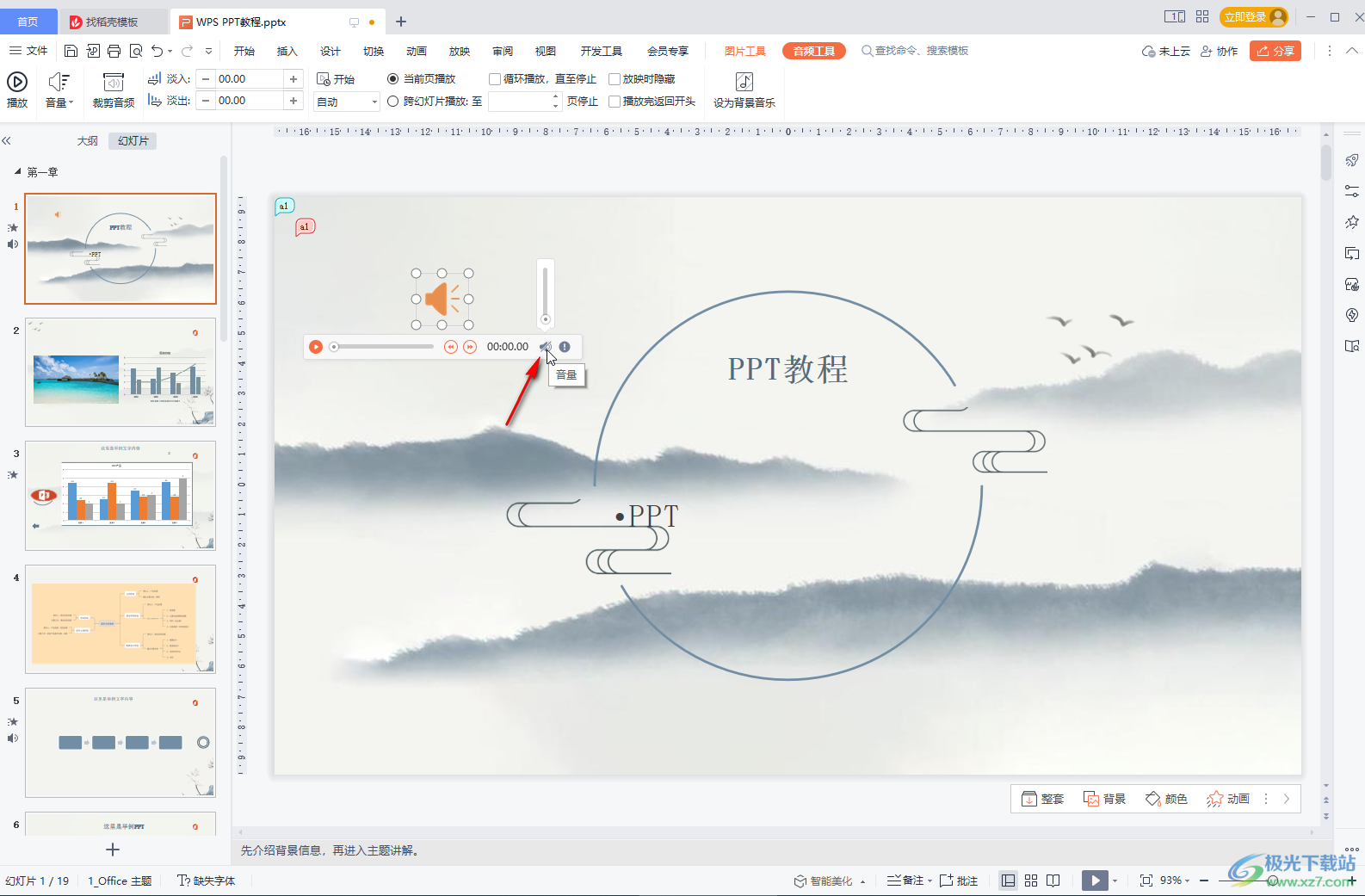Click the save file icon

(71, 51)
